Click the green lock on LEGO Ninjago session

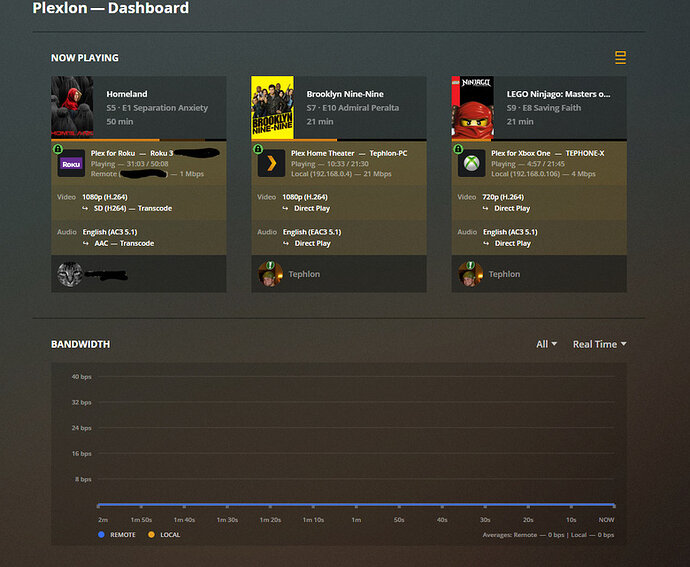(458, 149)
